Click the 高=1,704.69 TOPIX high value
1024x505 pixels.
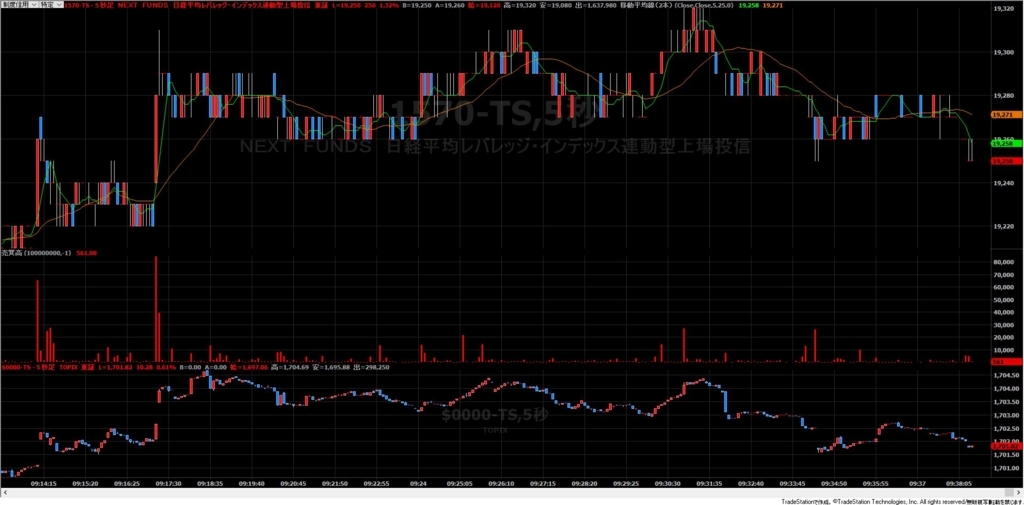[290, 367]
